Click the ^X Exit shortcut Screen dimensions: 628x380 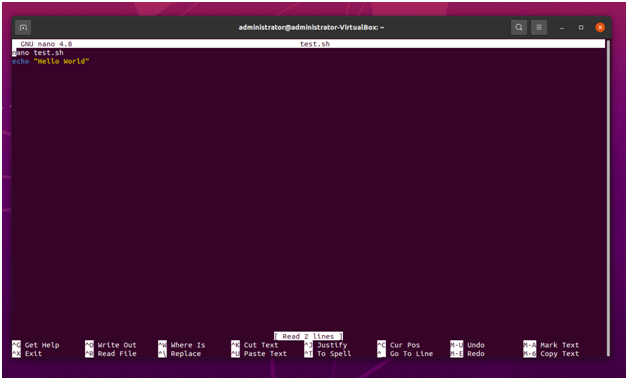coord(27,354)
